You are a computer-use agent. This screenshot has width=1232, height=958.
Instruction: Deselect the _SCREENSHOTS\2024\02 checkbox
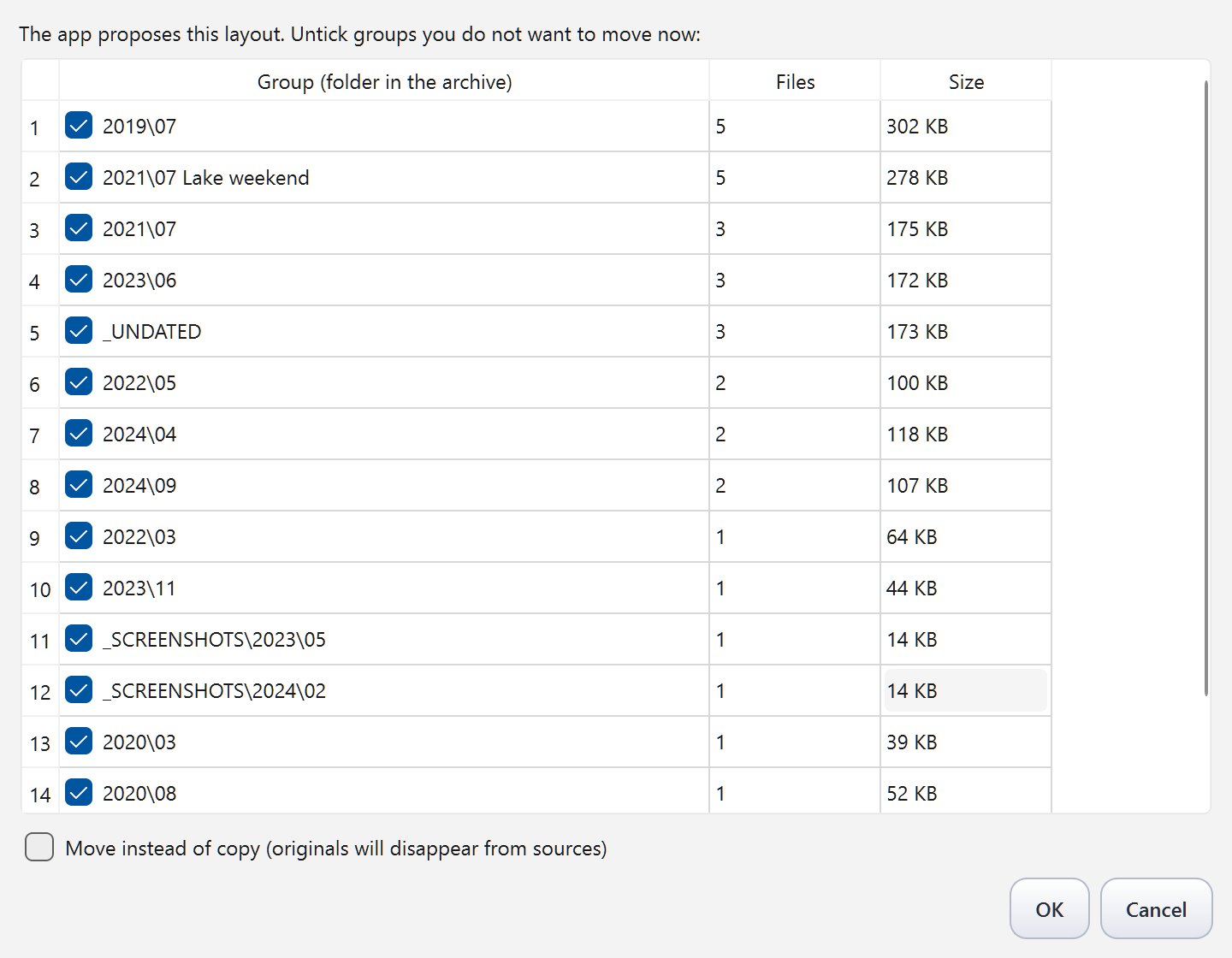(x=79, y=690)
